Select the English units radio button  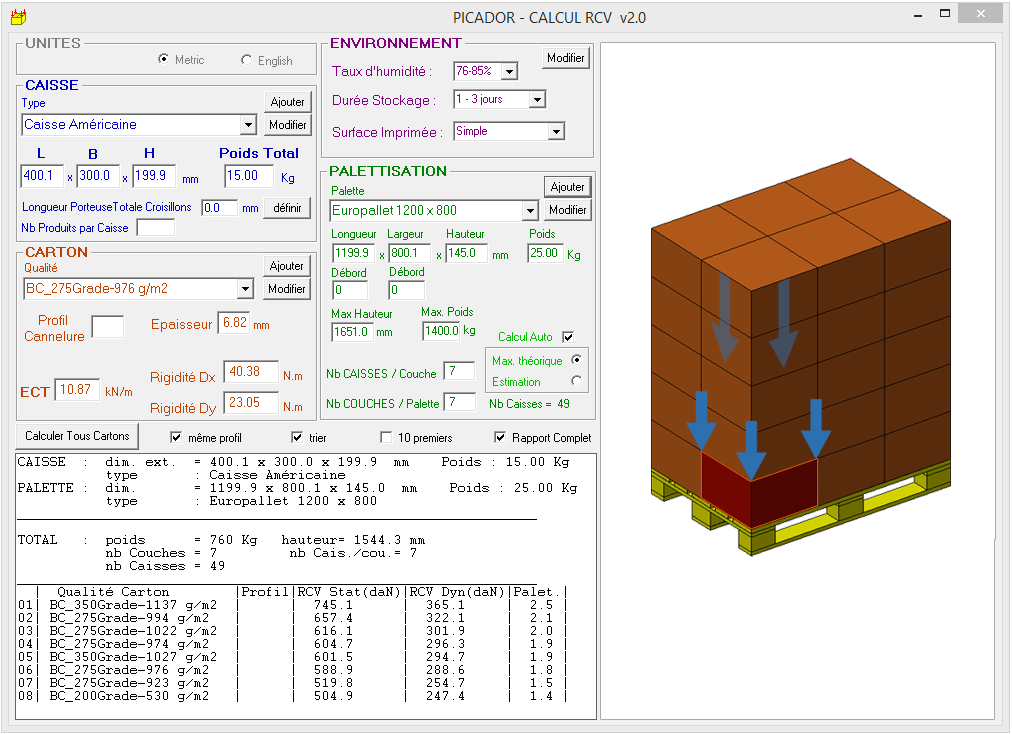(x=247, y=60)
